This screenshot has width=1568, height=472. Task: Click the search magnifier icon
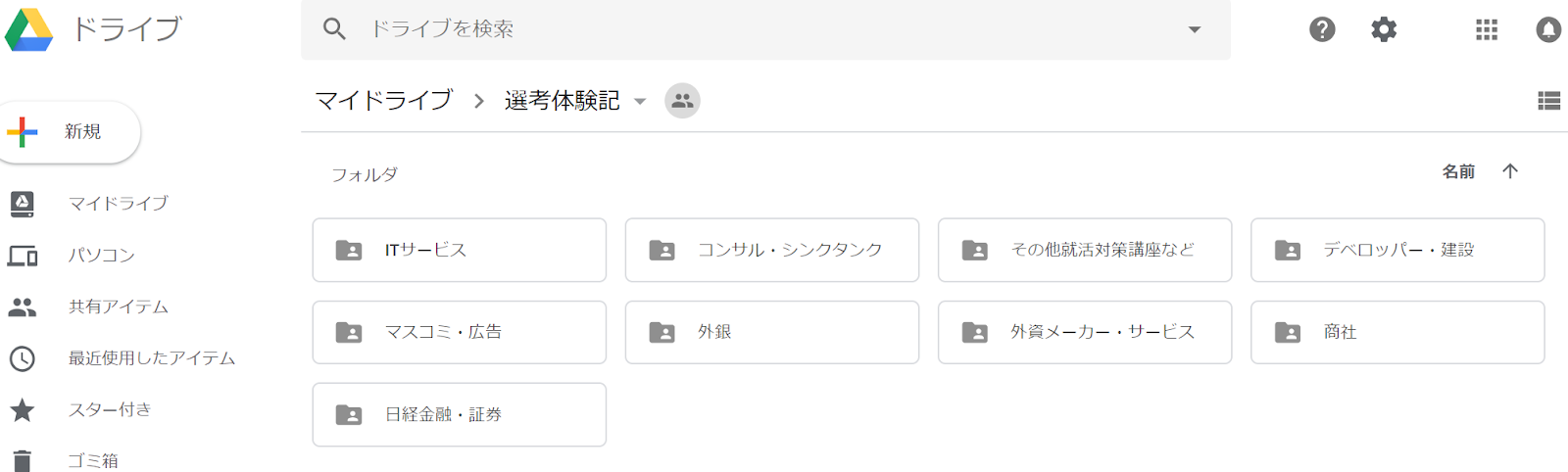334,29
